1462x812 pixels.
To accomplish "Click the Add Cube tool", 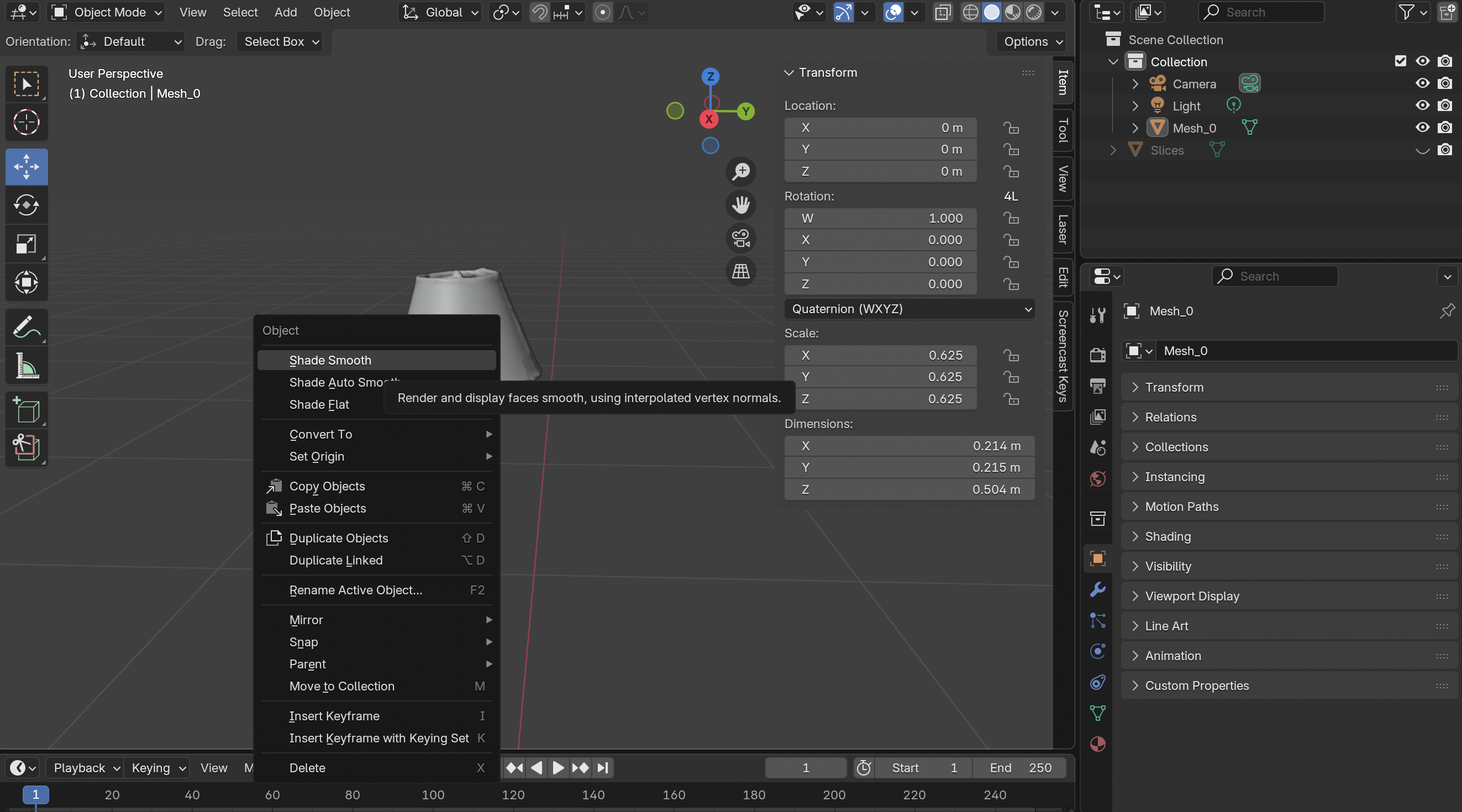I will click(x=26, y=410).
